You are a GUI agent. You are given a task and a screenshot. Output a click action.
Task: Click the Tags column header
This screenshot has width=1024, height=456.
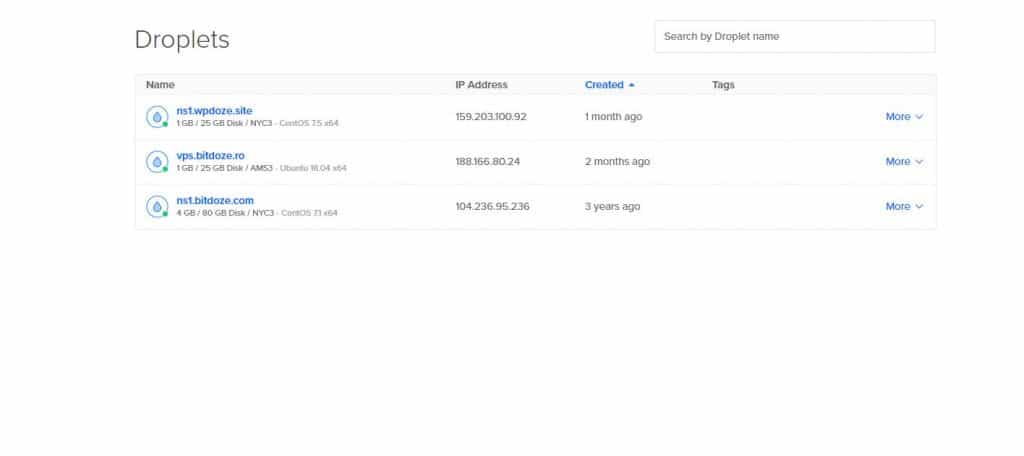(x=723, y=85)
